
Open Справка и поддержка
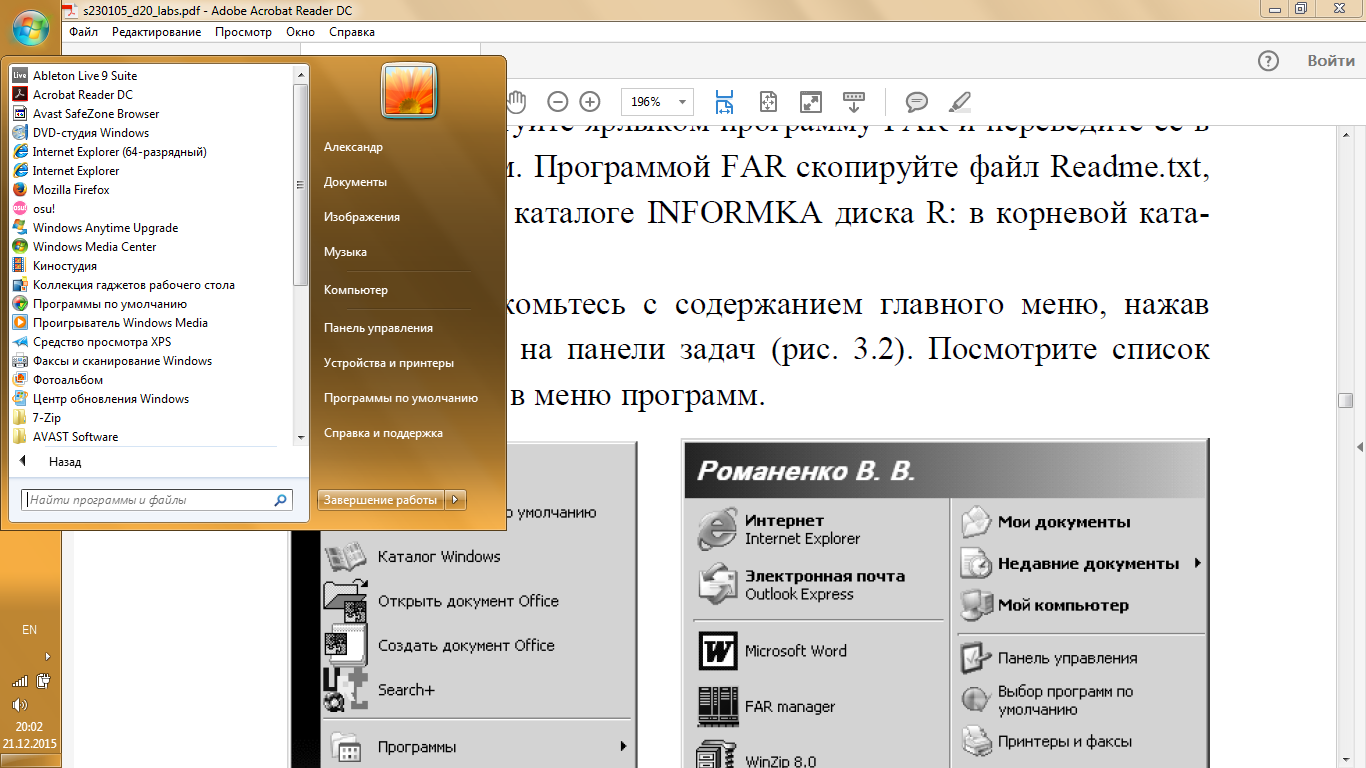(x=383, y=433)
